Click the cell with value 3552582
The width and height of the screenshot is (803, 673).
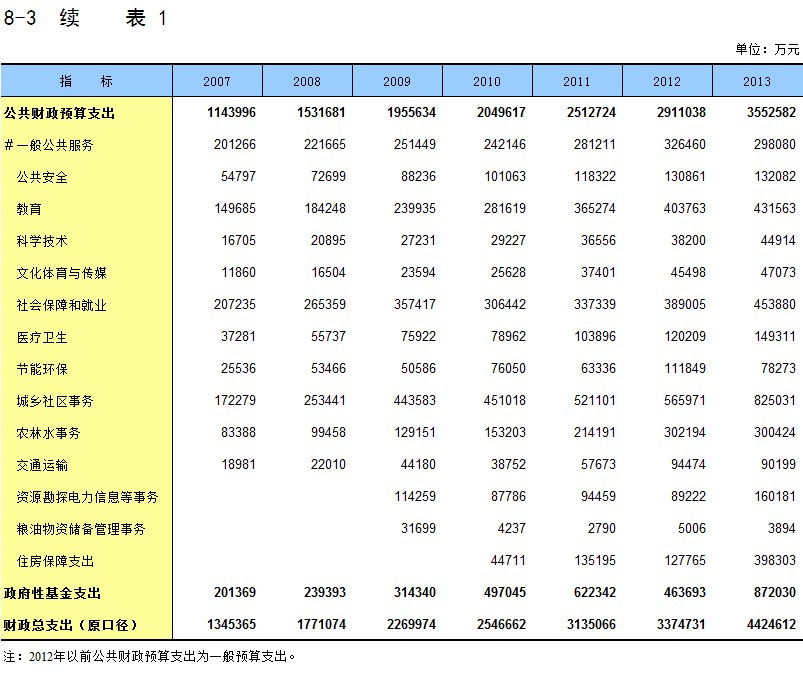tap(768, 113)
